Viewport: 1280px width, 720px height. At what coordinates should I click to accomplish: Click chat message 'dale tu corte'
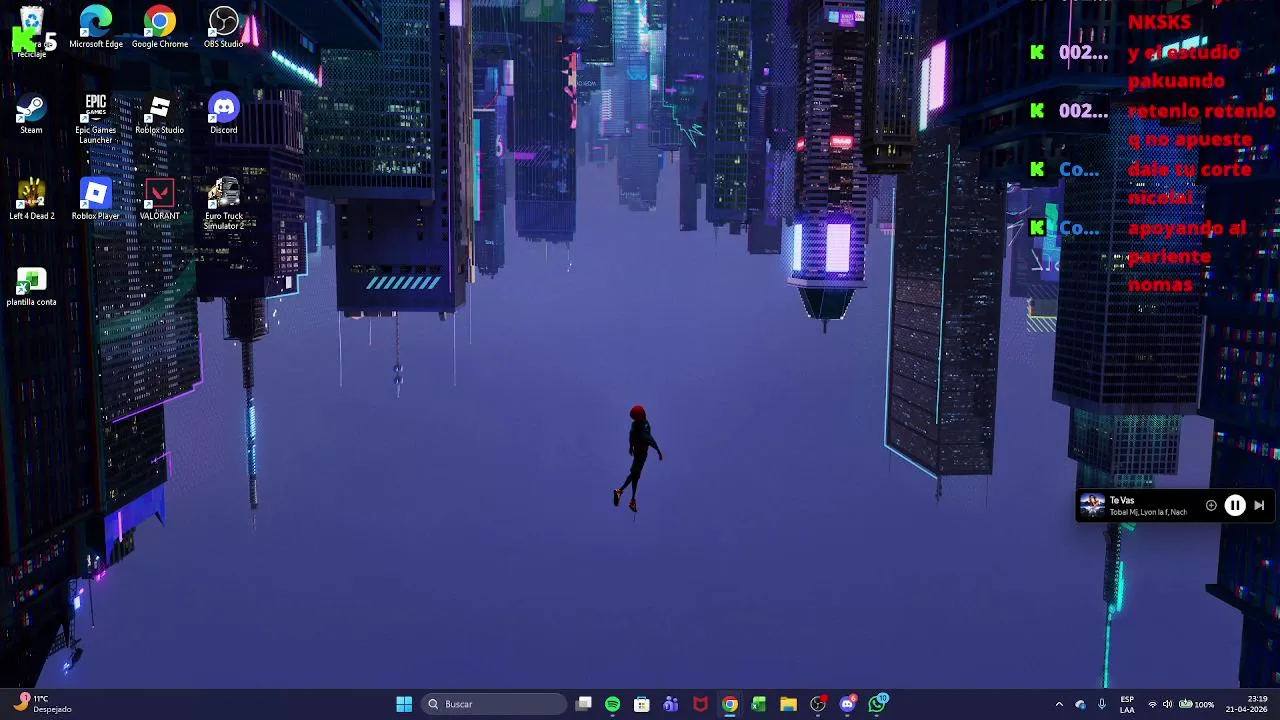[1189, 169]
